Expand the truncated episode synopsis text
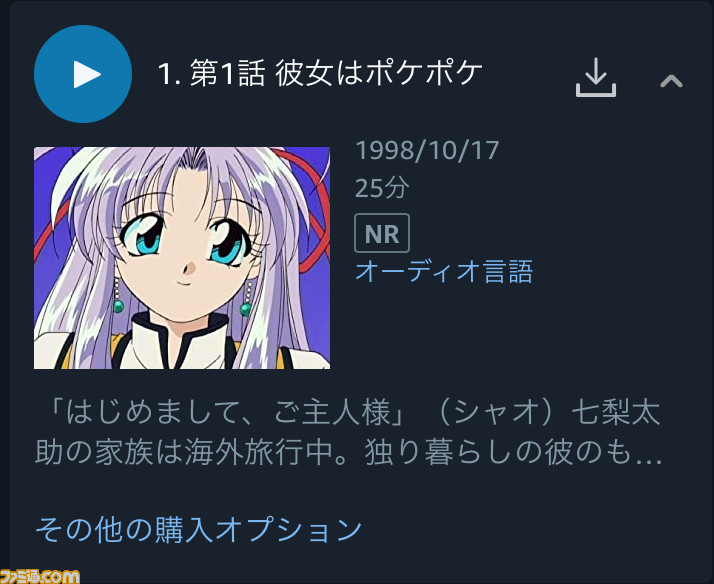The image size is (714, 584). coord(348,432)
